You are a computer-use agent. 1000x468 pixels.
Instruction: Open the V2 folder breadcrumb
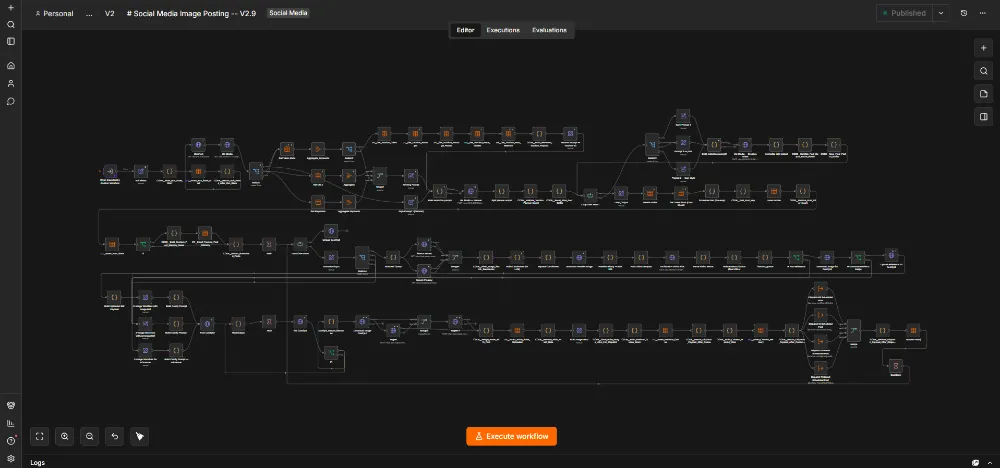(x=110, y=13)
